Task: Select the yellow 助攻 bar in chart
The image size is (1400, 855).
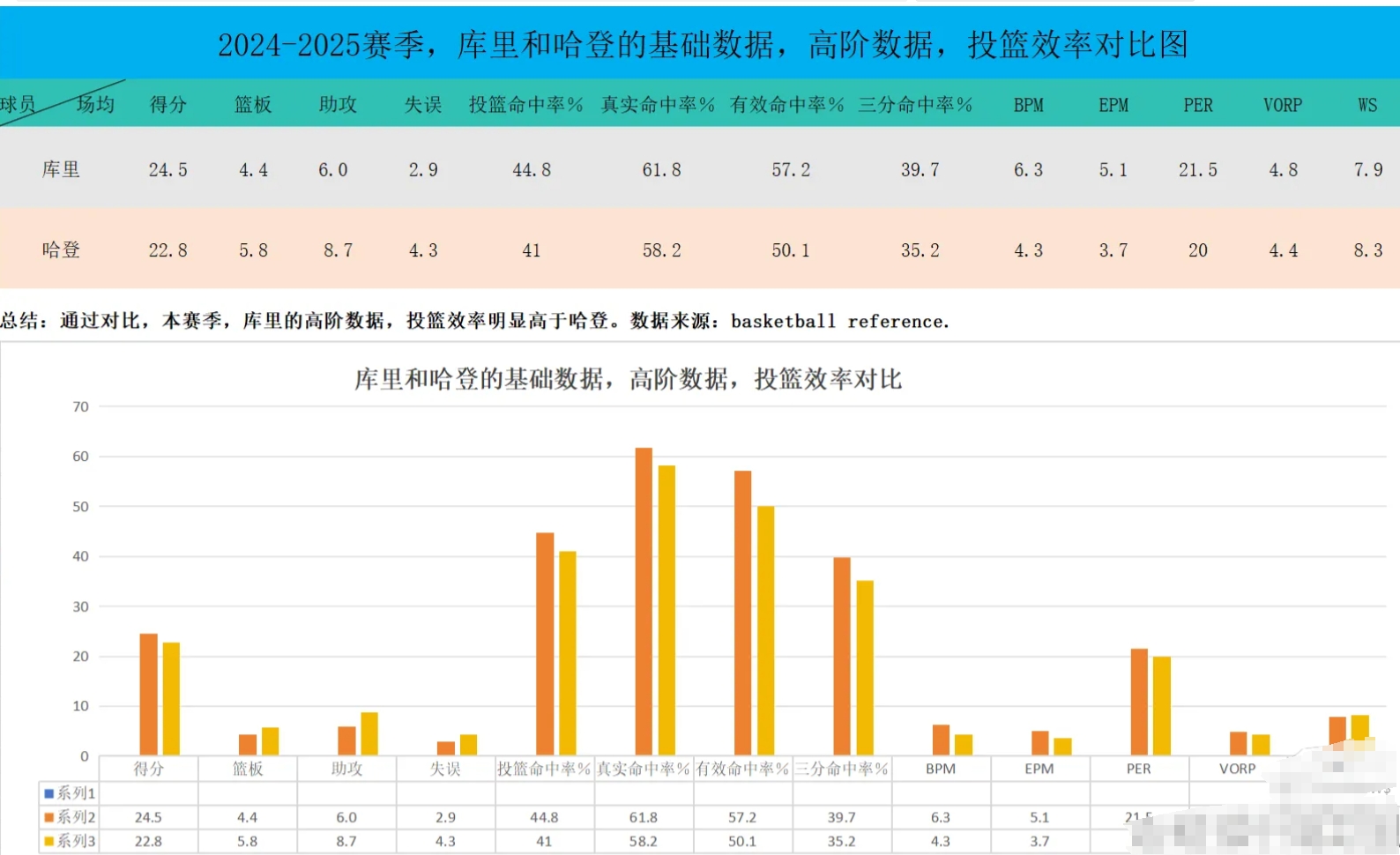Action: [x=369, y=733]
